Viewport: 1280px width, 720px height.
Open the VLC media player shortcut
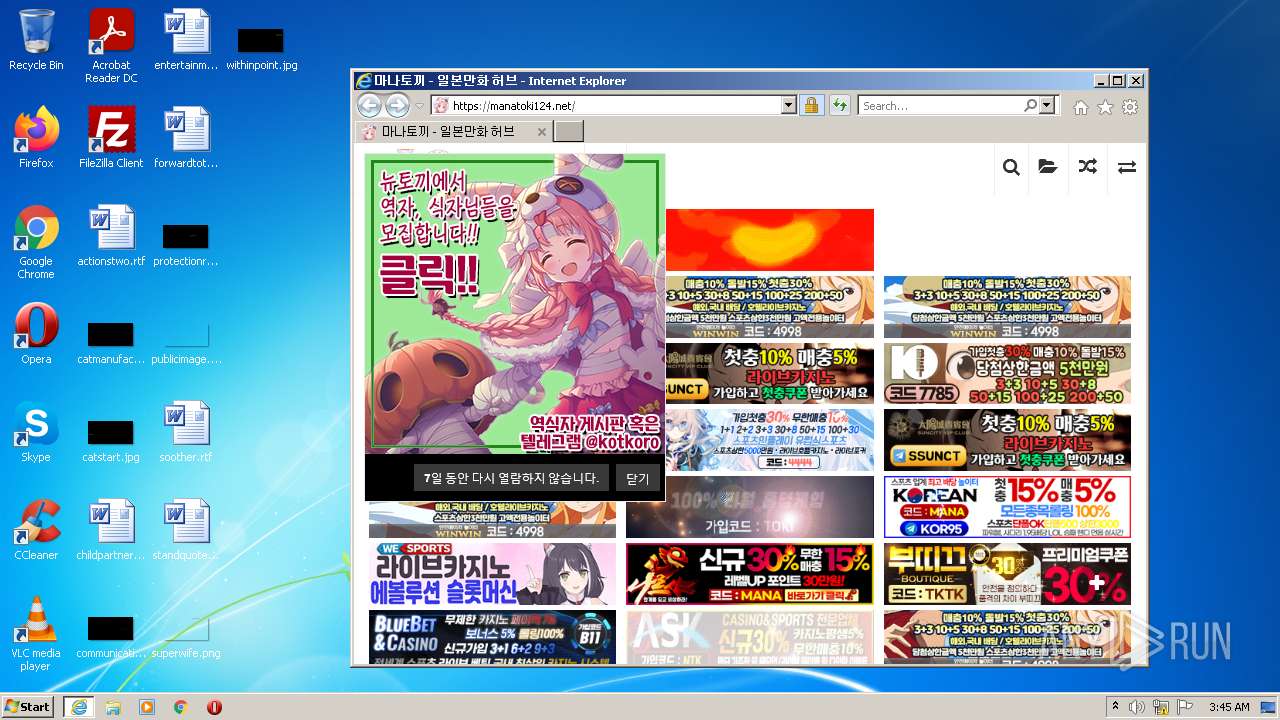tap(36, 634)
